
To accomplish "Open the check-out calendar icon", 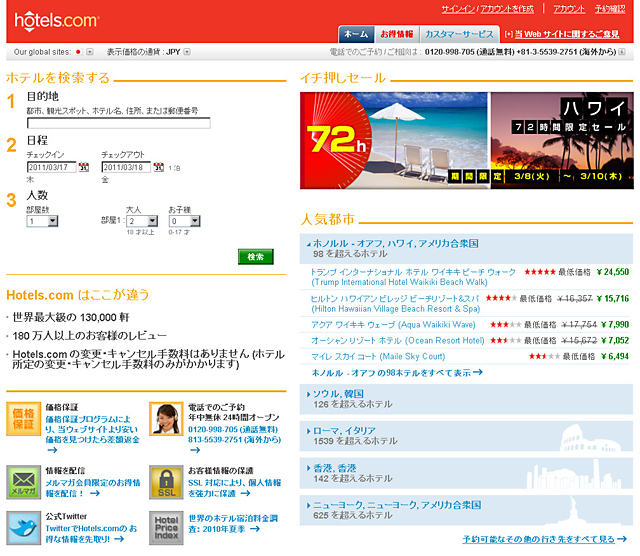I will click(159, 167).
